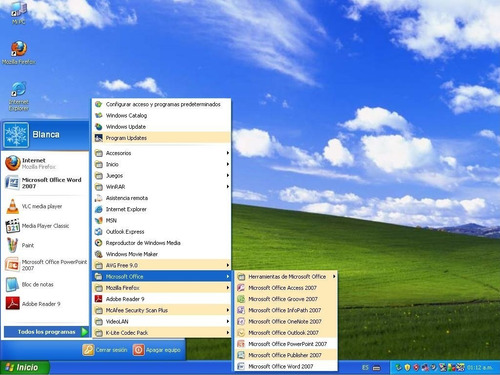Click Cerrar sesión button
The image size is (500, 375).
105,350
